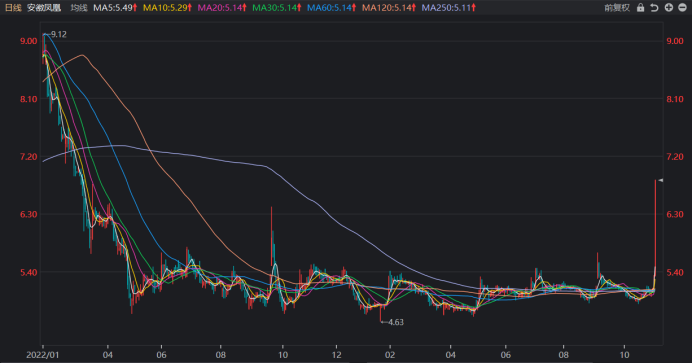Click the 均线 indicator label
This screenshot has width=692, height=363.
click(79, 7)
